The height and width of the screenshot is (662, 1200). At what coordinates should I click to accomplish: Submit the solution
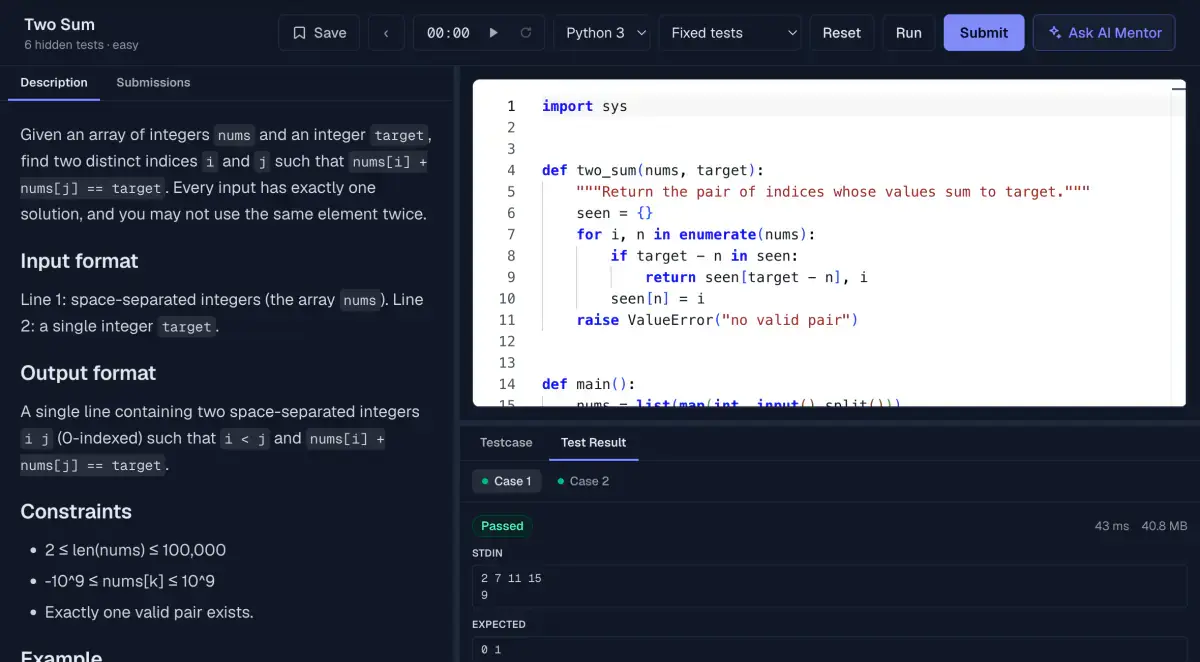click(984, 33)
